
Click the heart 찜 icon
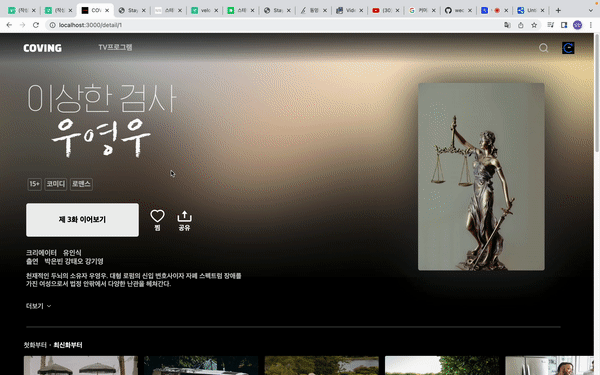coord(157,220)
